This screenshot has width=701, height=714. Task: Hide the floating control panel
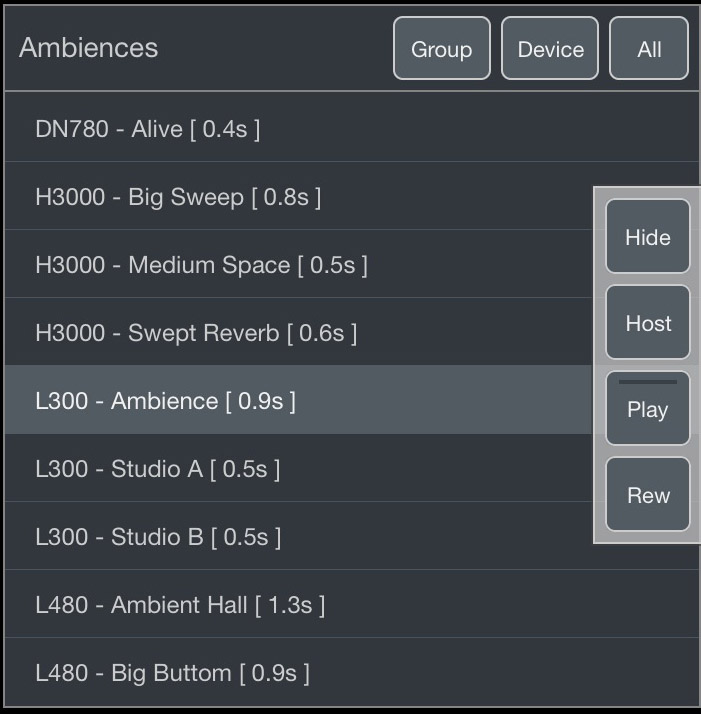point(647,237)
